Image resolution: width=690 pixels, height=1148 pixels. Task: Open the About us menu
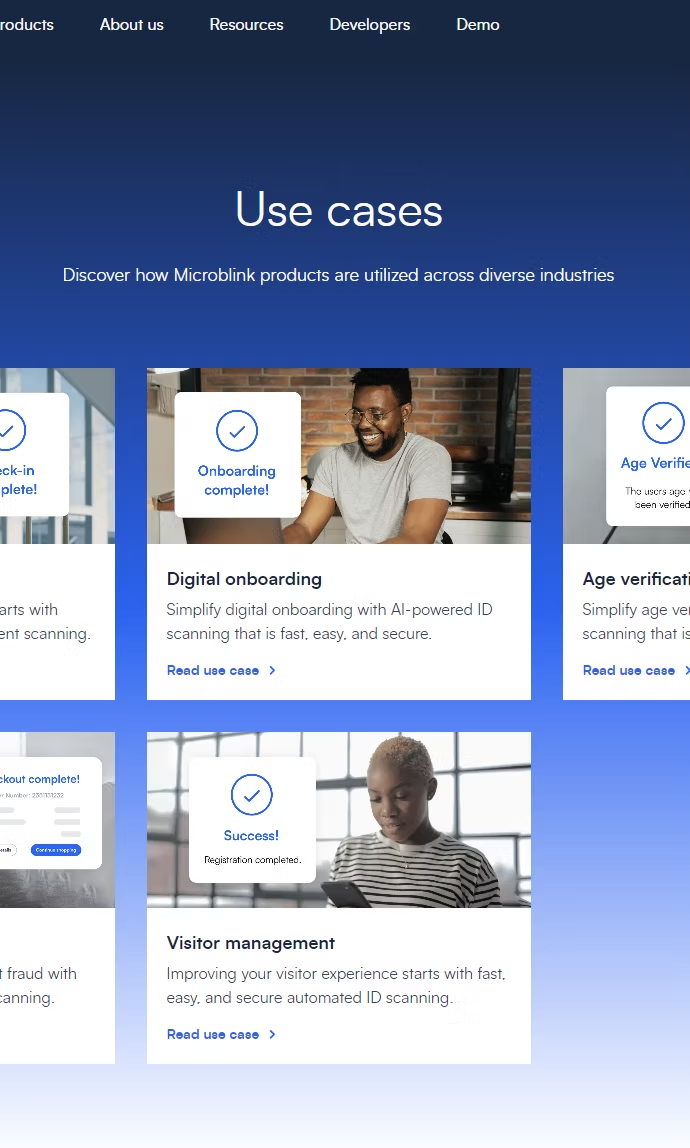(132, 24)
